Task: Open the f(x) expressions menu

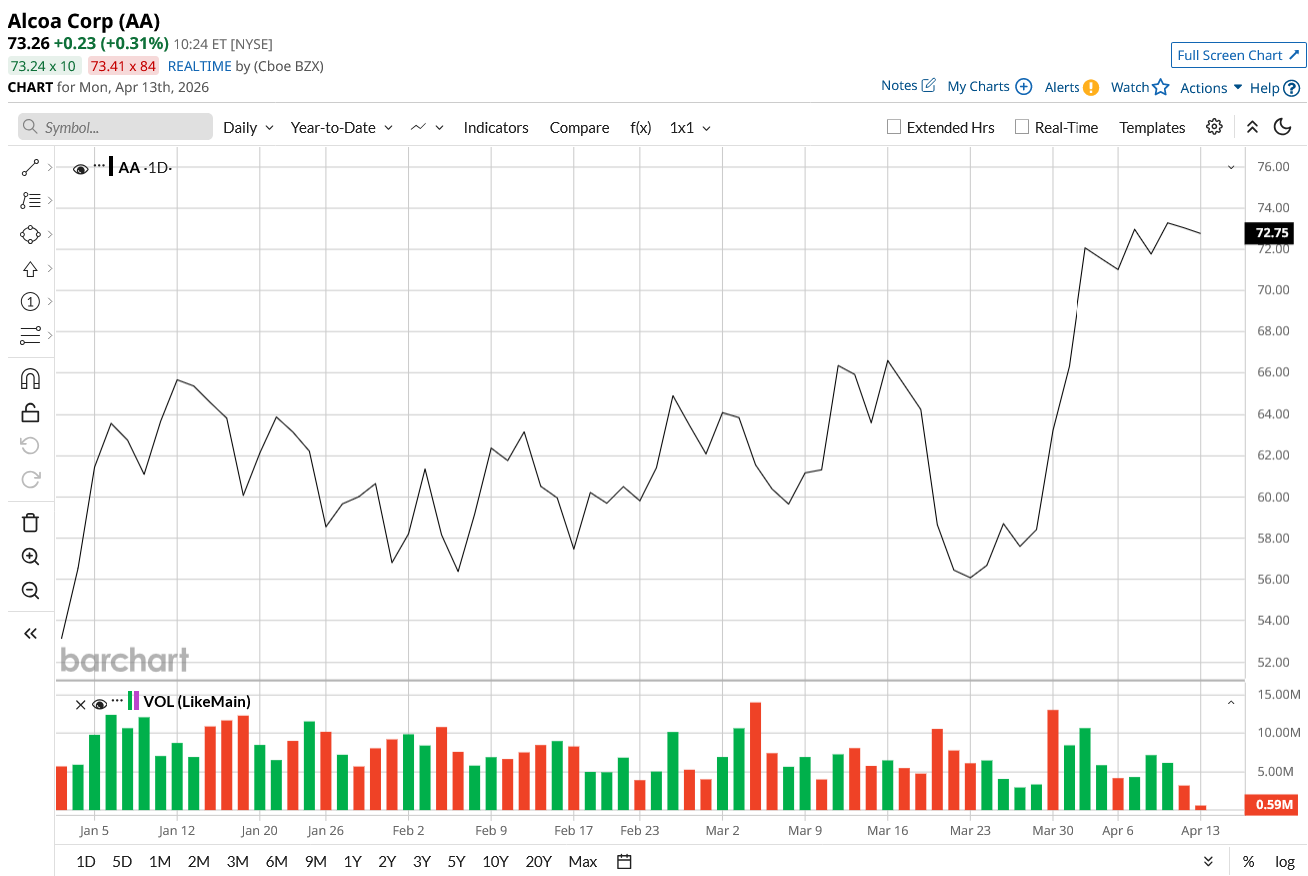Action: (x=641, y=127)
